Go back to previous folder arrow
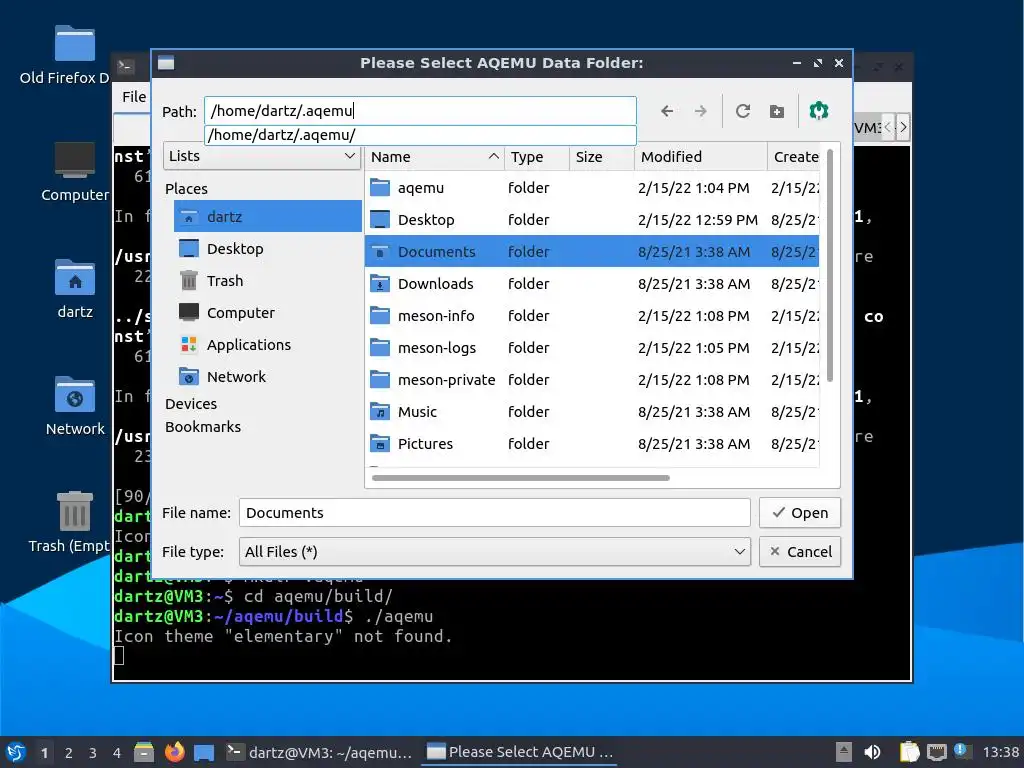Screen dimensions: 1024x768 coord(666,111)
